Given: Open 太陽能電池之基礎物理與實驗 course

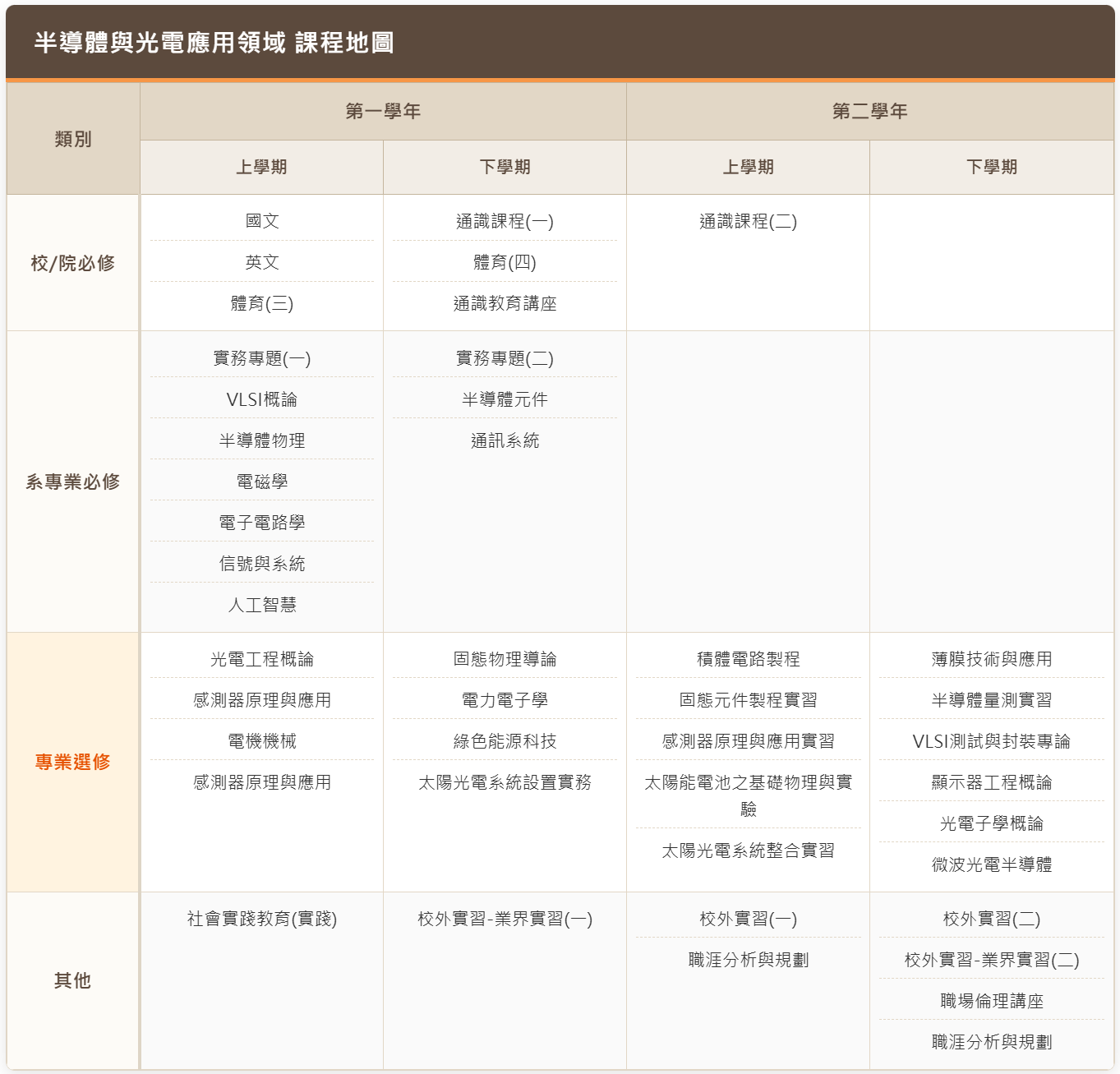Looking at the screenshot, I should click(x=748, y=795).
